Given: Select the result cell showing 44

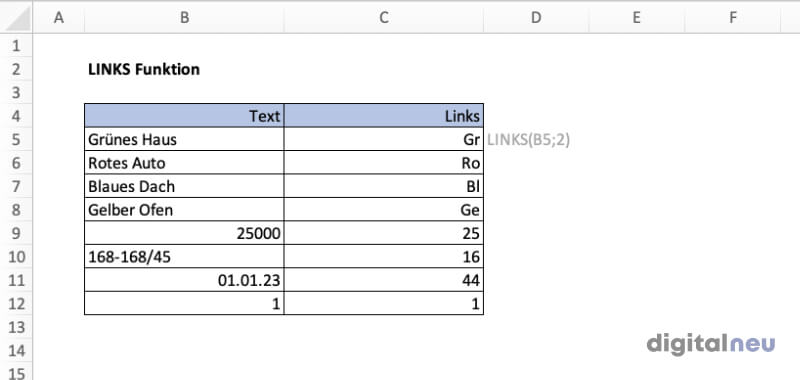Looking at the screenshot, I should (384, 280).
